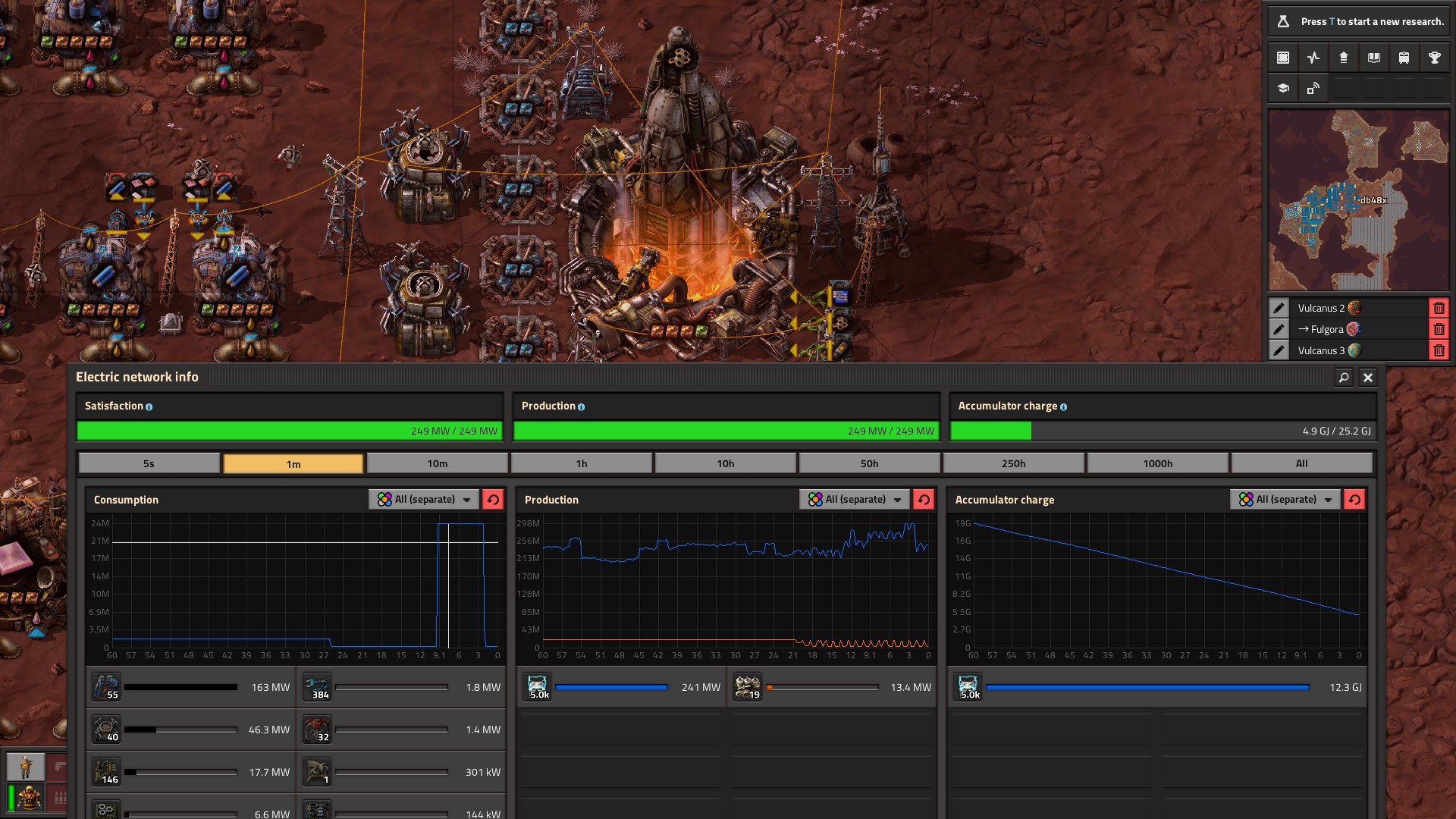The height and width of the screenshot is (819, 1456).
Task: Rename Vulcanus 2 with pencil icon
Action: (1279, 308)
